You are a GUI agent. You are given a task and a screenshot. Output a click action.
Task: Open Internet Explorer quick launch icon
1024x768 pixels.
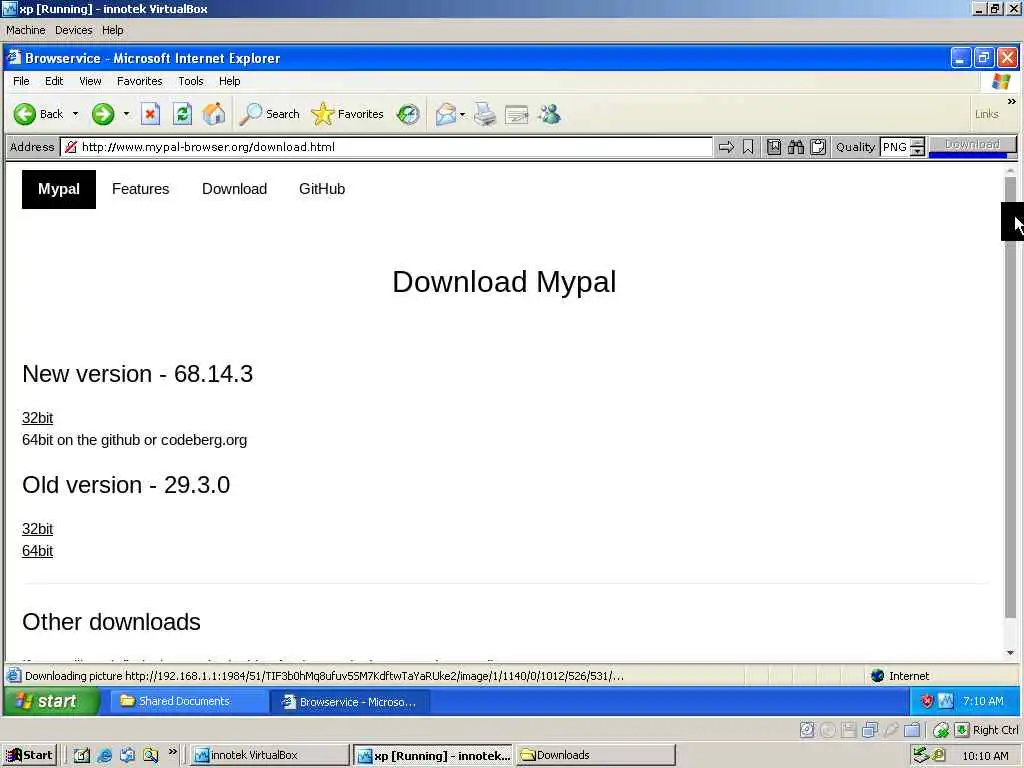coord(104,756)
